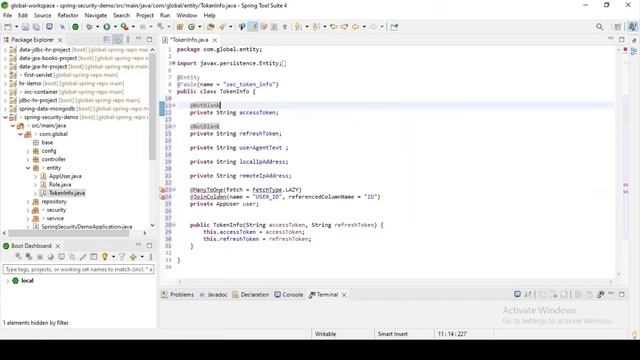This screenshot has height=360, width=640.
Task: Click the Save All toolbar icon
Action: [36, 27]
